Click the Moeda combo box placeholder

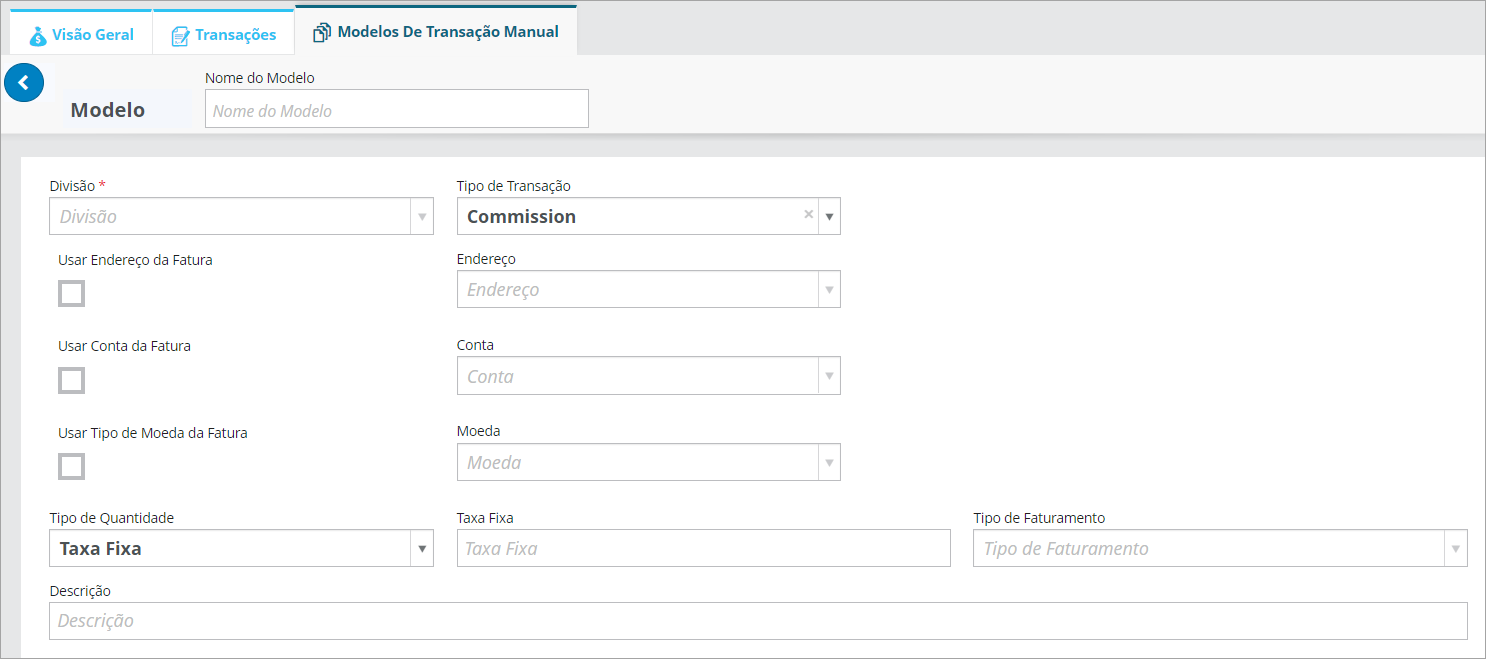coord(494,462)
